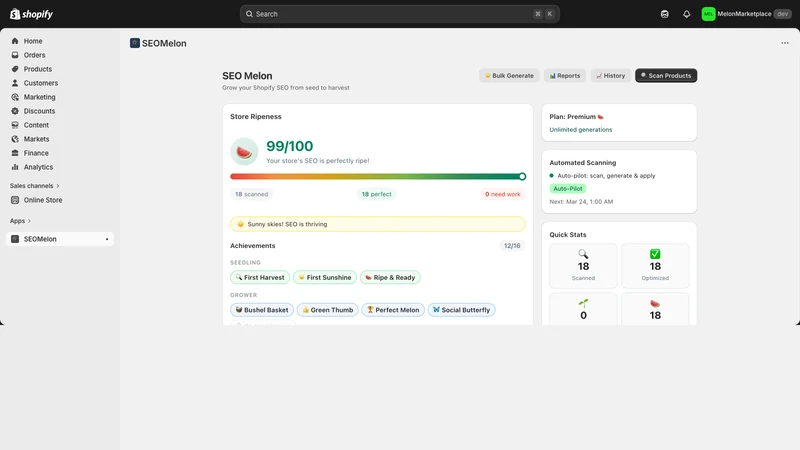The image size is (800, 450).
Task: Click the Content icon in sidebar
Action: pos(15,125)
